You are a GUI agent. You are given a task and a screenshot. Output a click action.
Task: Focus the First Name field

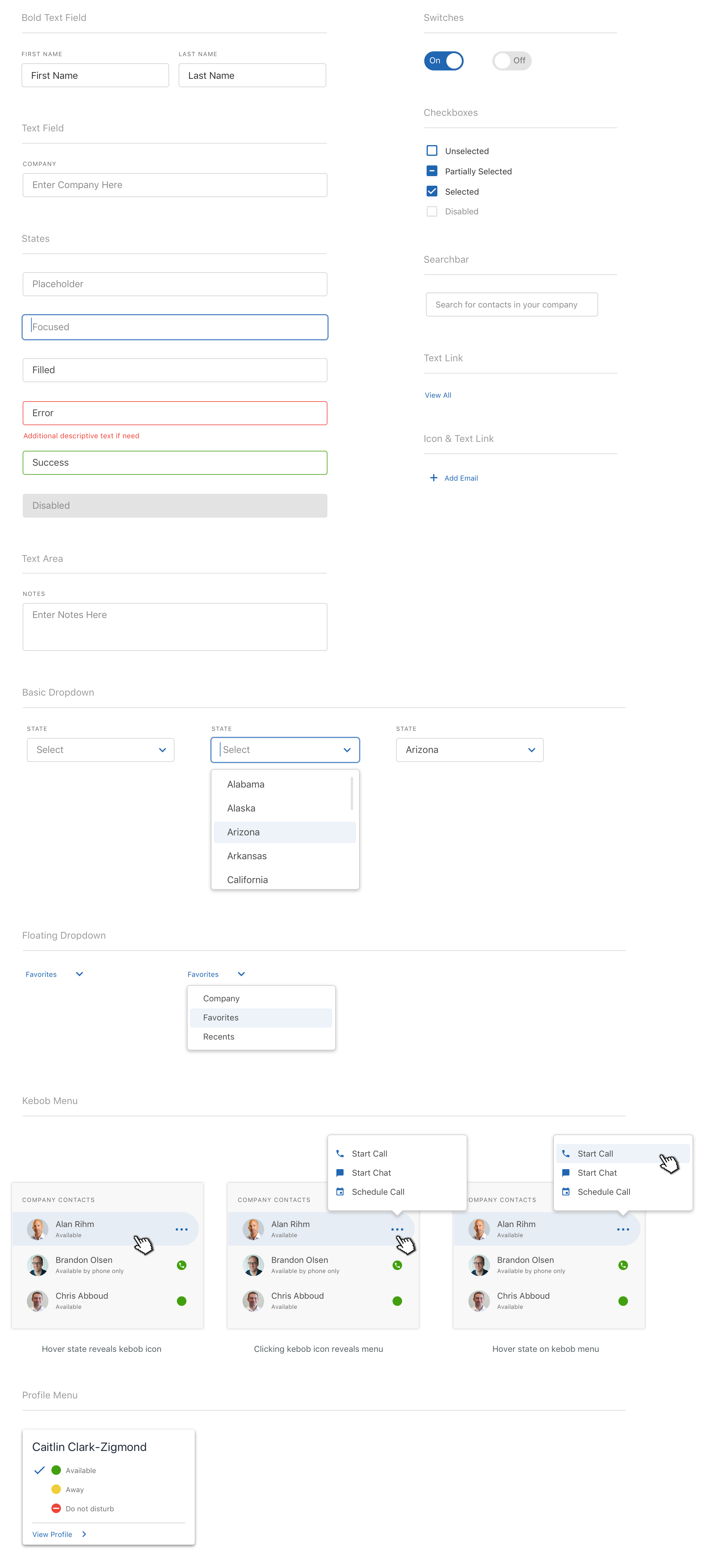95,76
